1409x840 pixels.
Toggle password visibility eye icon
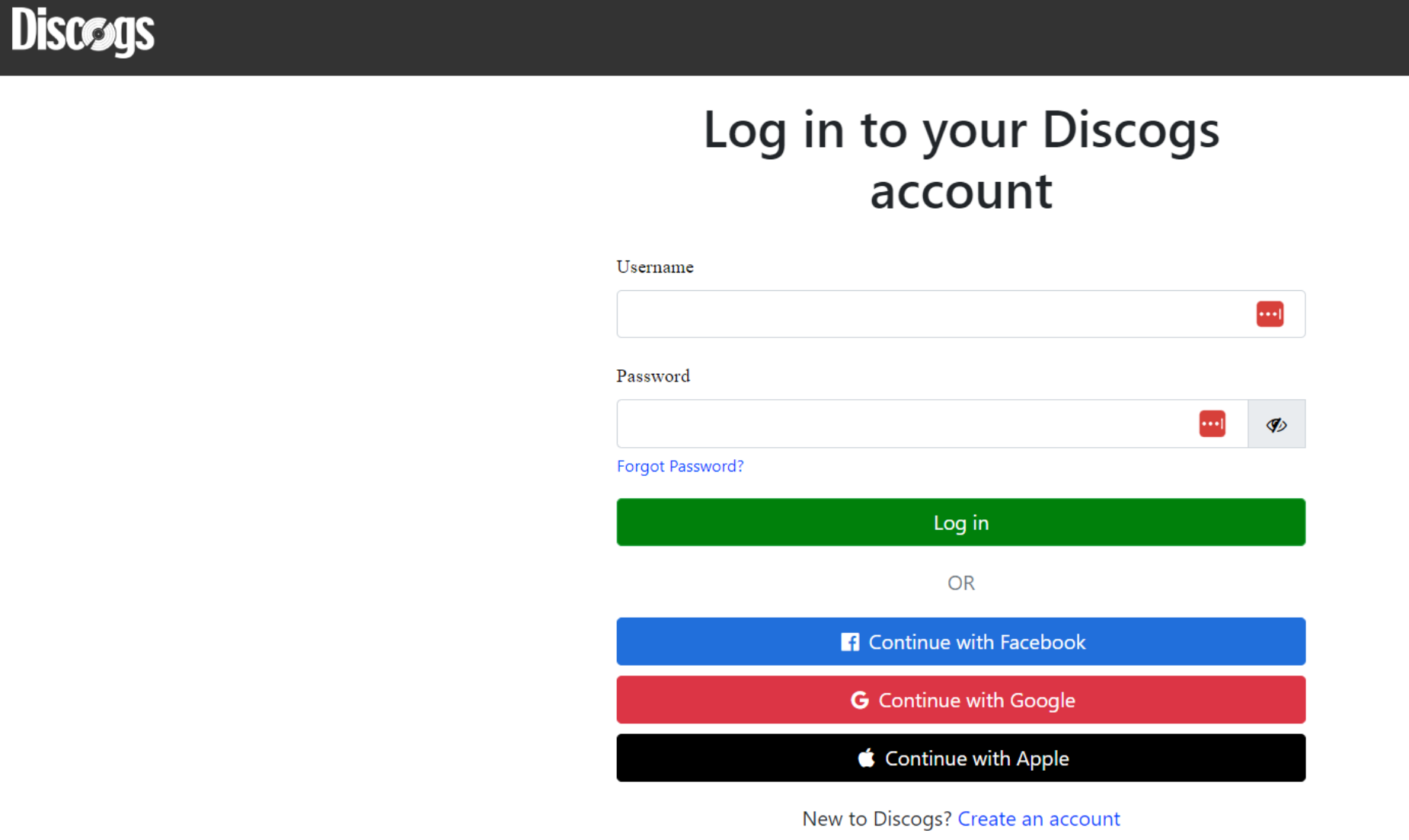coord(1276,424)
